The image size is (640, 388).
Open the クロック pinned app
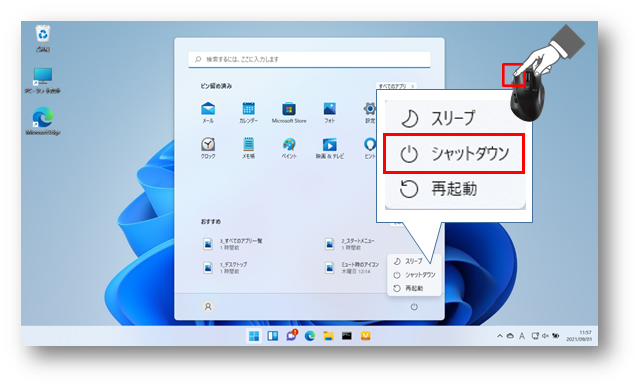click(x=208, y=148)
